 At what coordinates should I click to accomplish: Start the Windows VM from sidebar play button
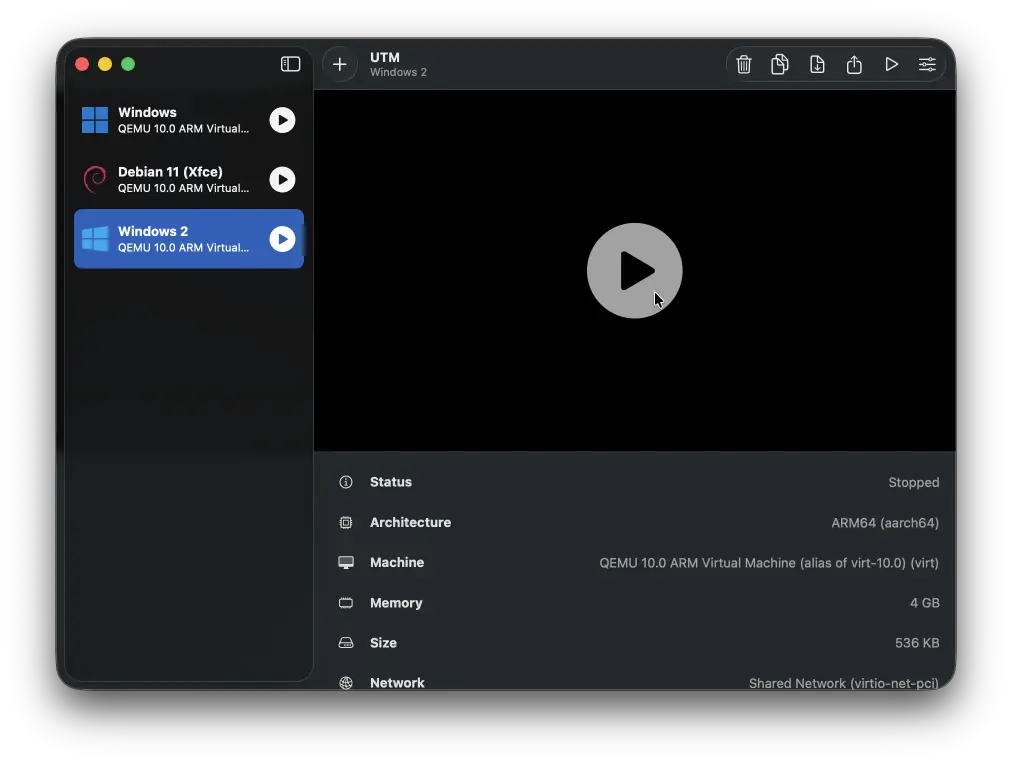click(282, 120)
